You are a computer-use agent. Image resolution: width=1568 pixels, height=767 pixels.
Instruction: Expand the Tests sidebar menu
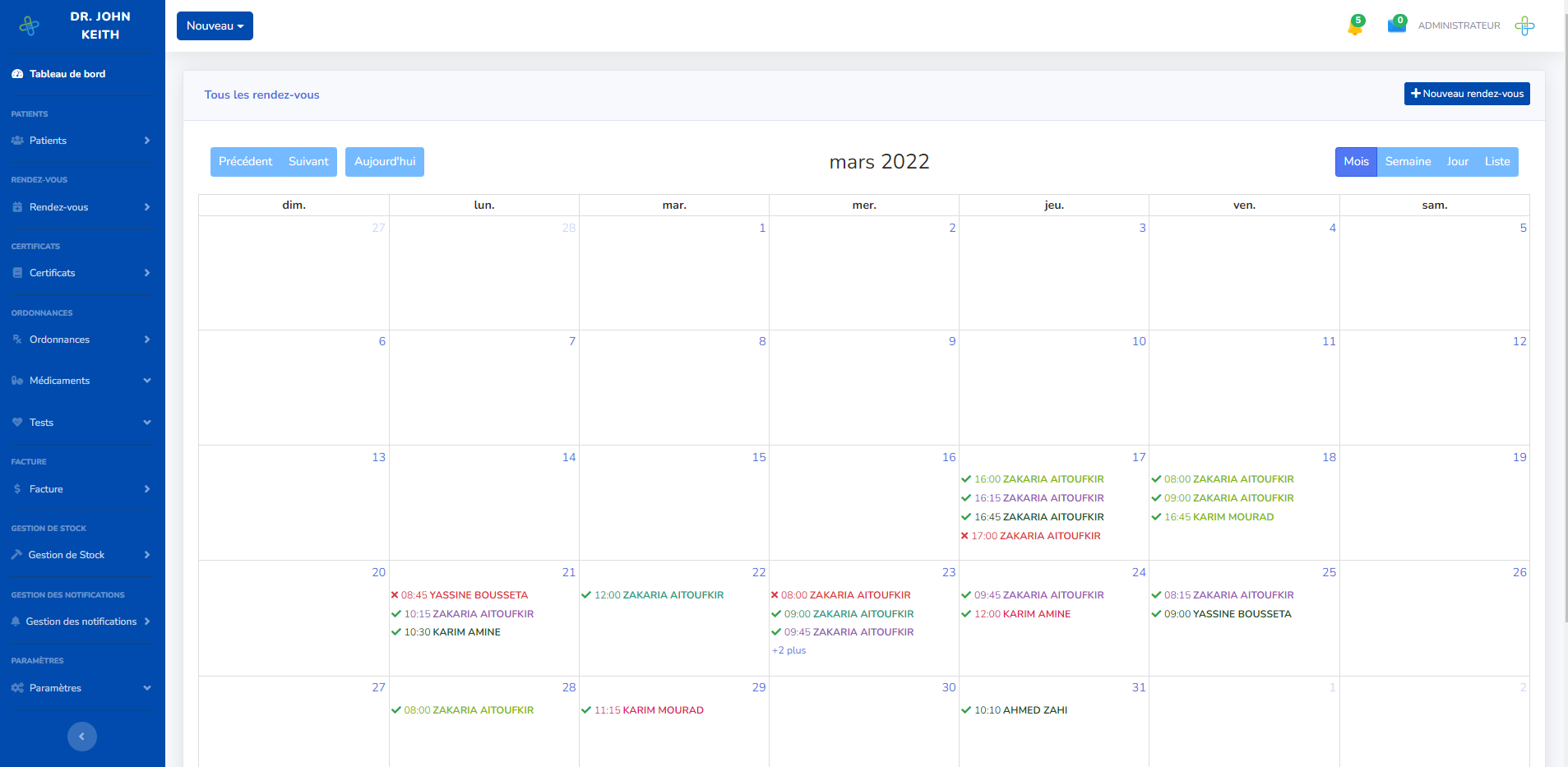(81, 423)
